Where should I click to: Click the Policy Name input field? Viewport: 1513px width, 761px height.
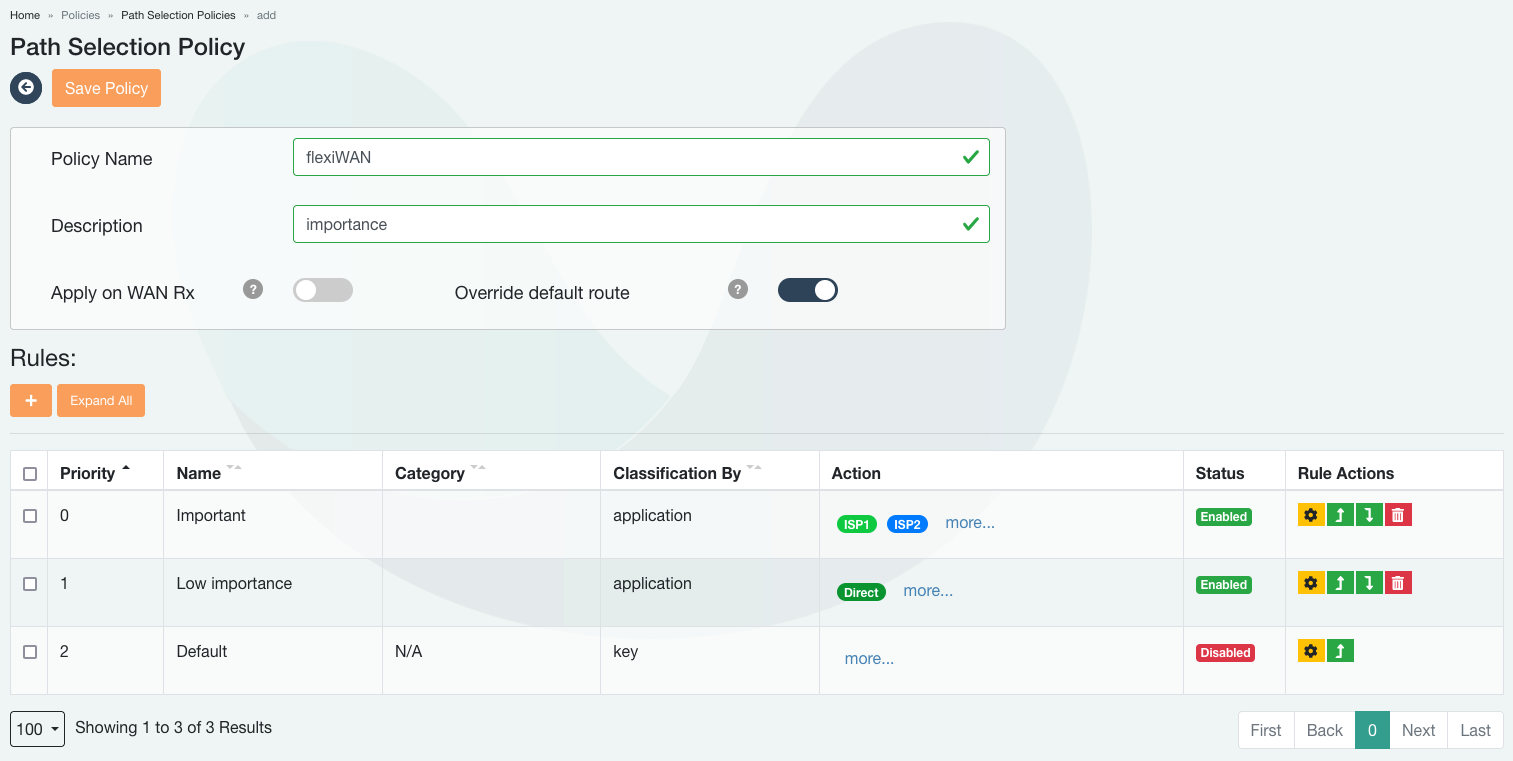pos(641,157)
